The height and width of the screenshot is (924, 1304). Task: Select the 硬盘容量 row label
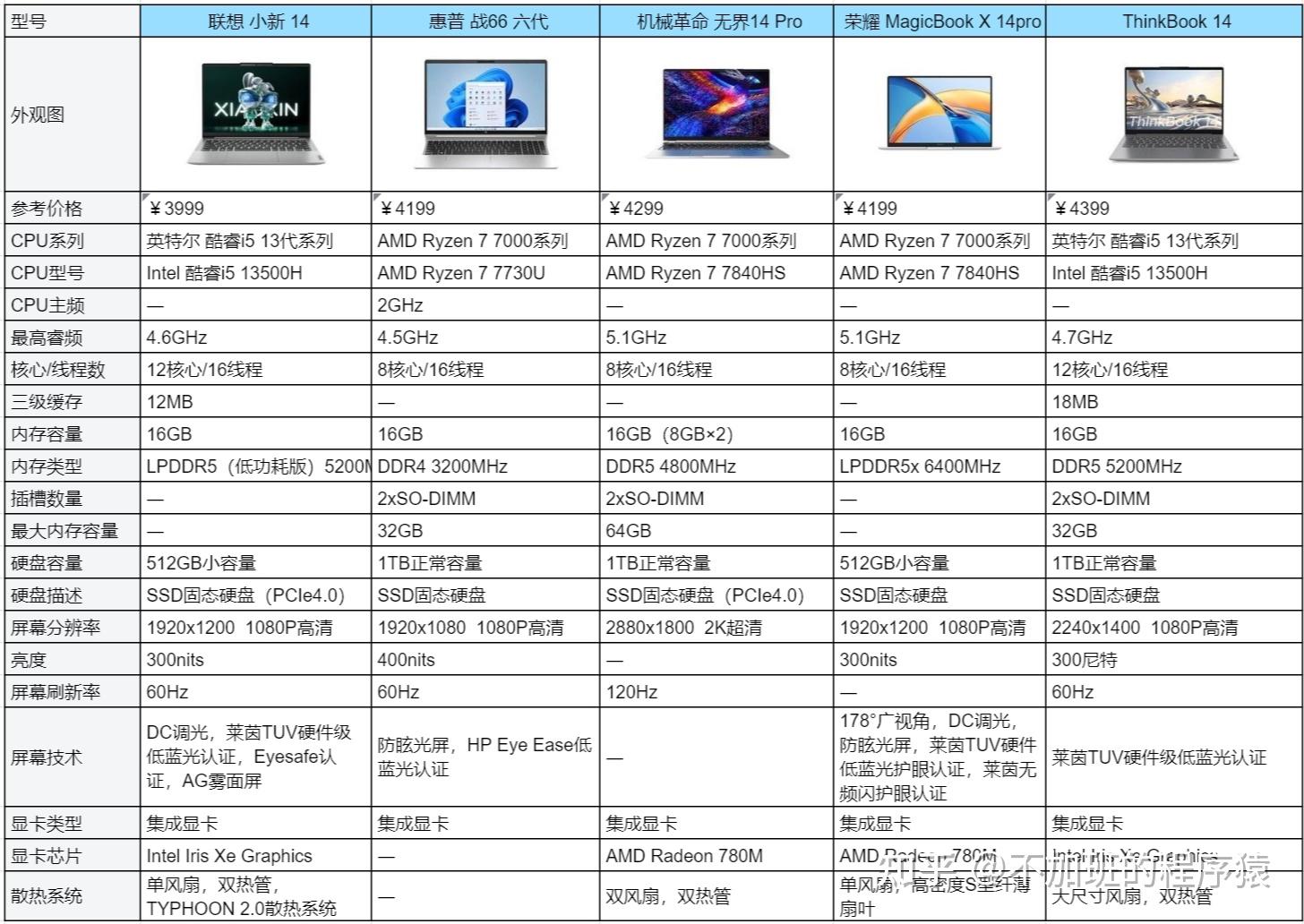[x=73, y=563]
